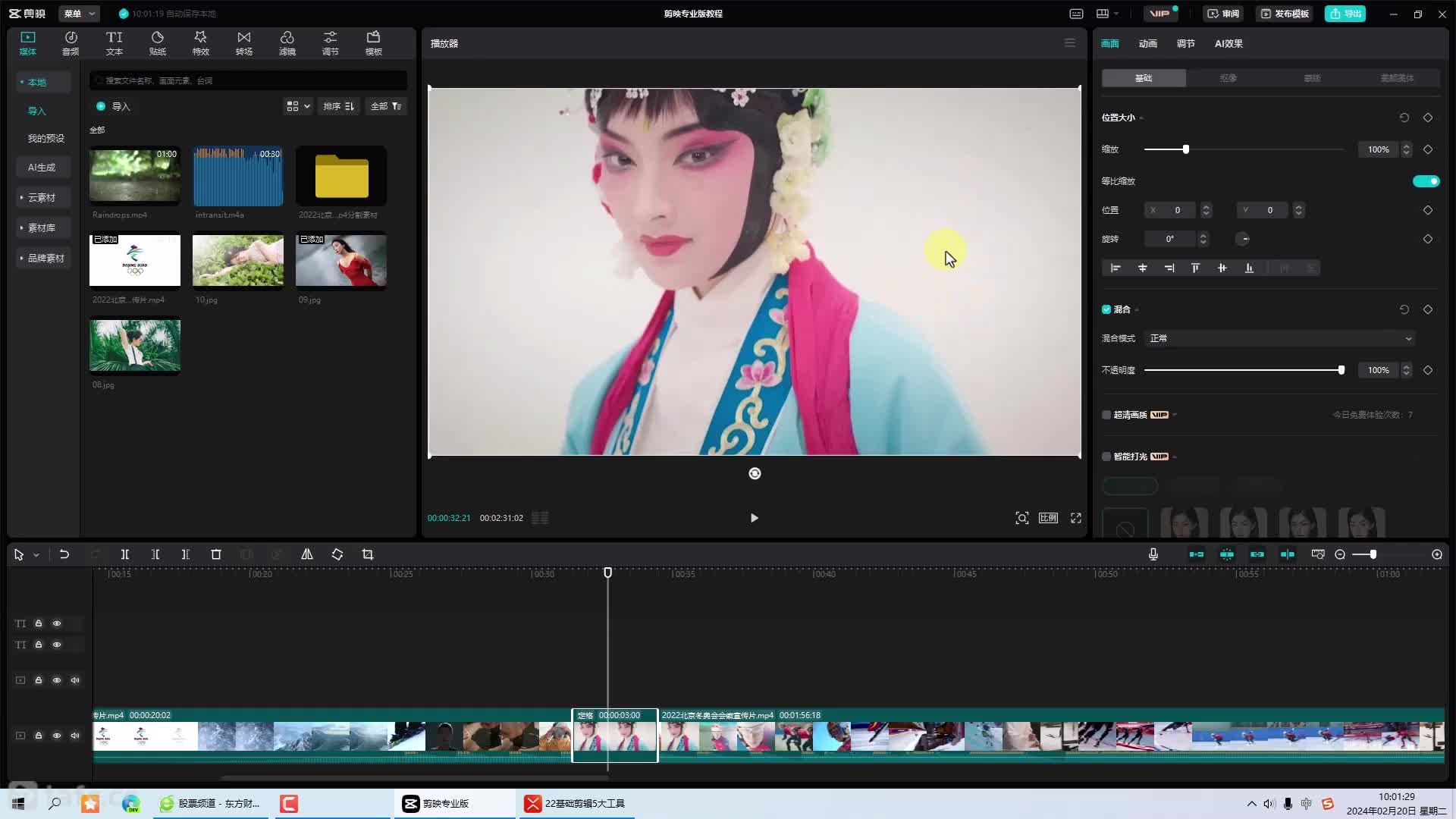The height and width of the screenshot is (819, 1456).
Task: Expand the 素材库 sidebar section
Action: coord(42,227)
